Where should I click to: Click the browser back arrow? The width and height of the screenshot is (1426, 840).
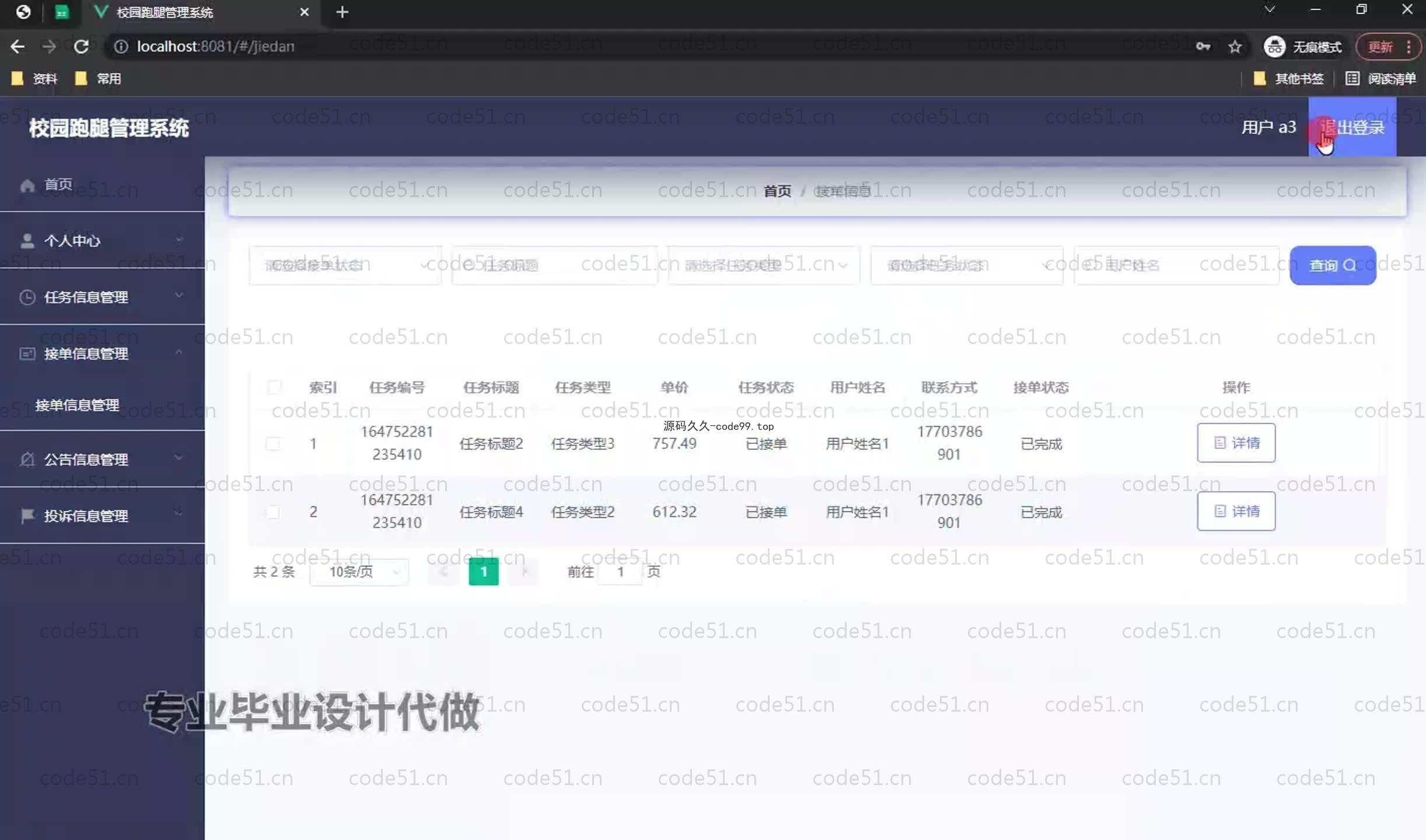[18, 47]
